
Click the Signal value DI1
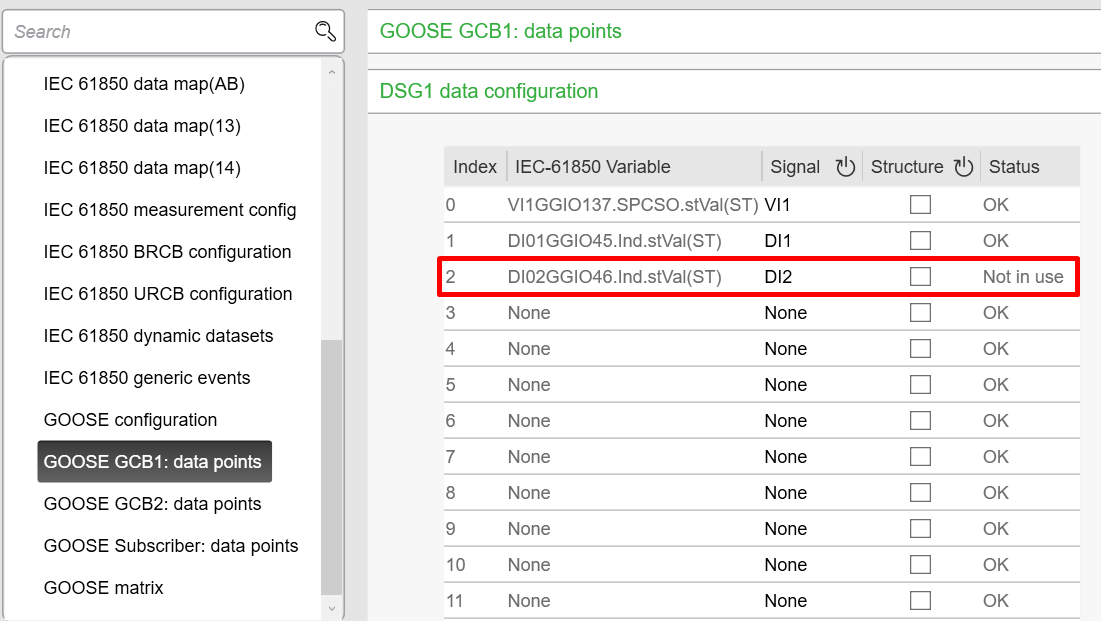coord(777,240)
